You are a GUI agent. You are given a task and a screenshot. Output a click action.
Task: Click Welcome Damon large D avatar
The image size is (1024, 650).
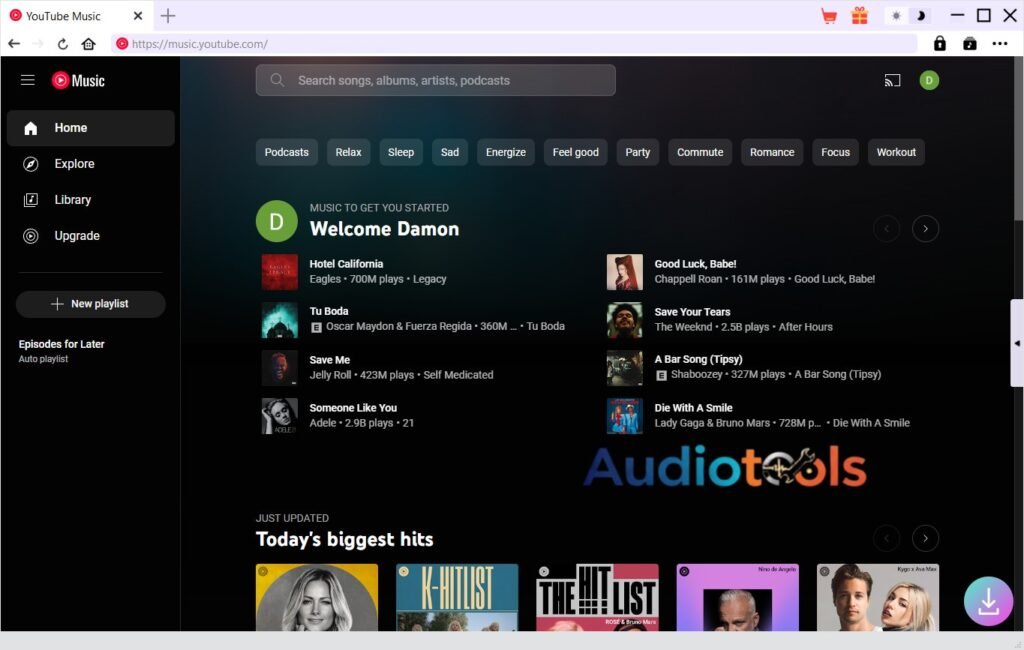click(277, 221)
